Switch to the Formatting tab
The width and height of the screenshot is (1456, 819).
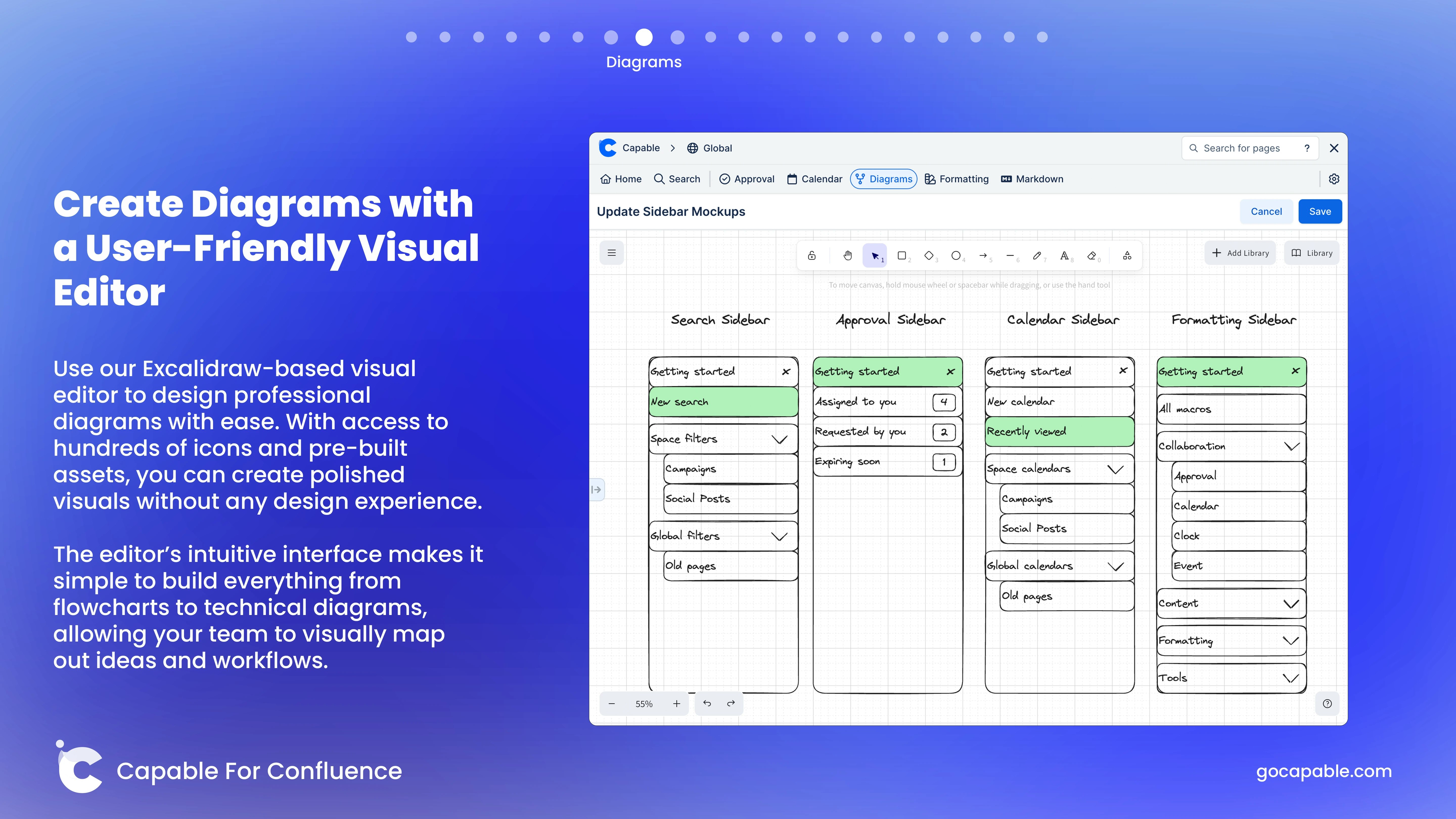[957, 179]
